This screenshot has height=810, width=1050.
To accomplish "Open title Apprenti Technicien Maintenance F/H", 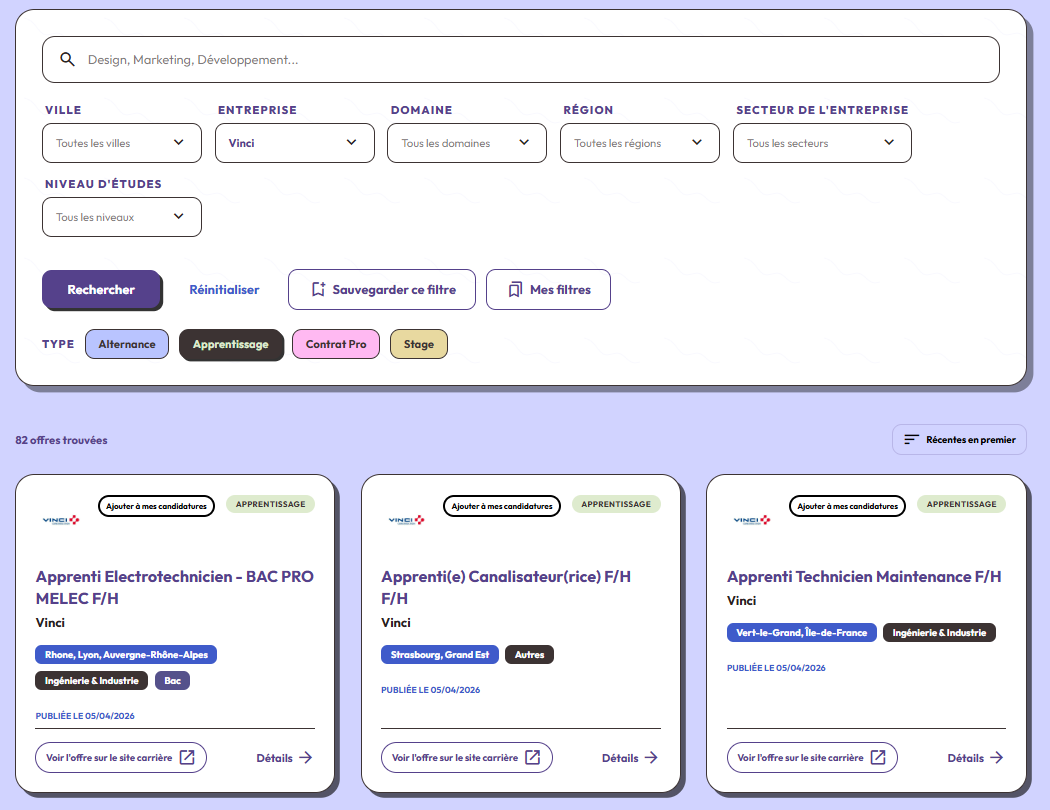I will click(x=864, y=576).
